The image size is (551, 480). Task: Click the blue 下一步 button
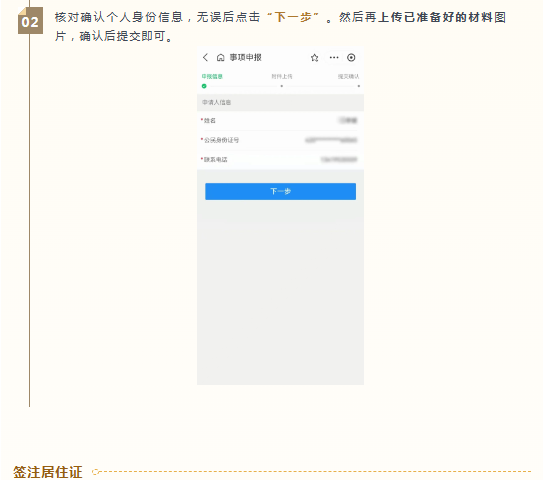click(x=280, y=192)
